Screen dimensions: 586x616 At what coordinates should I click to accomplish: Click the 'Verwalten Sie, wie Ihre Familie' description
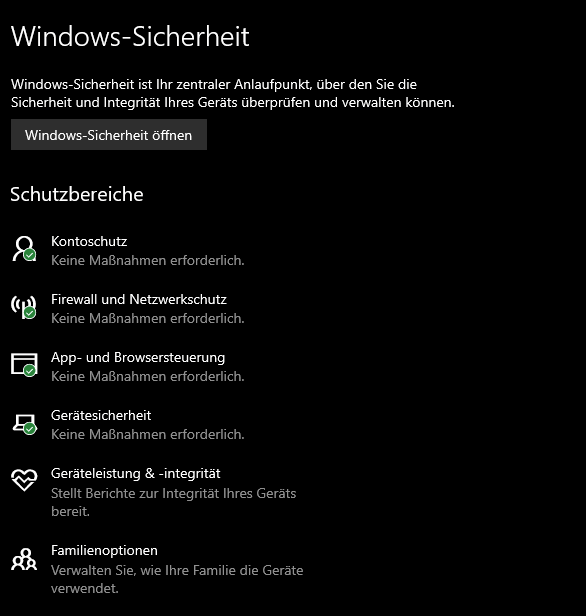[177, 579]
